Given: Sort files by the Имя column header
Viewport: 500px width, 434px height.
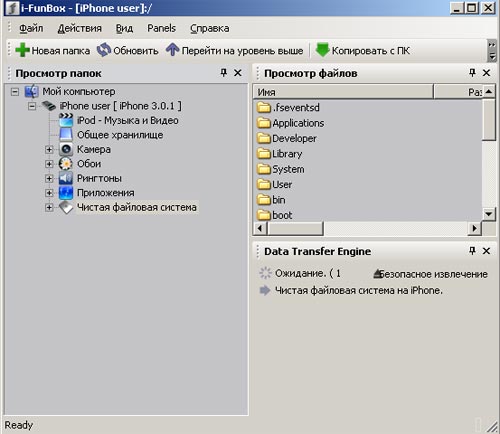Looking at the screenshot, I should (343, 92).
